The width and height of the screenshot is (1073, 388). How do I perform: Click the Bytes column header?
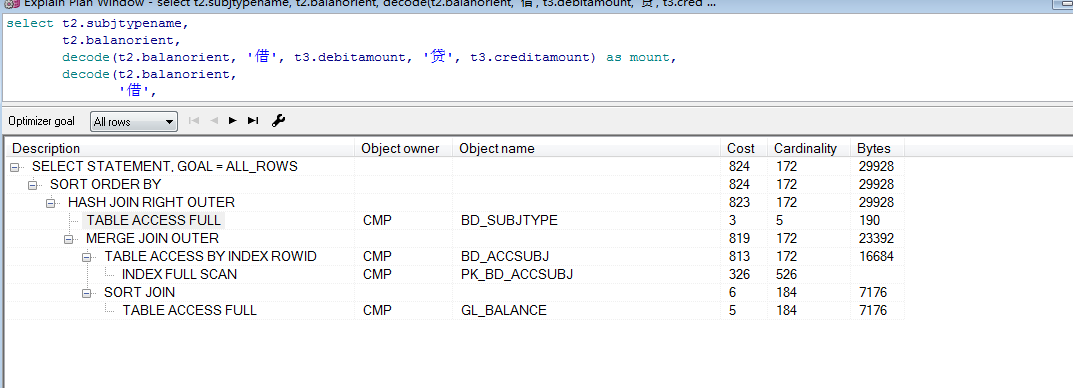pos(877,148)
